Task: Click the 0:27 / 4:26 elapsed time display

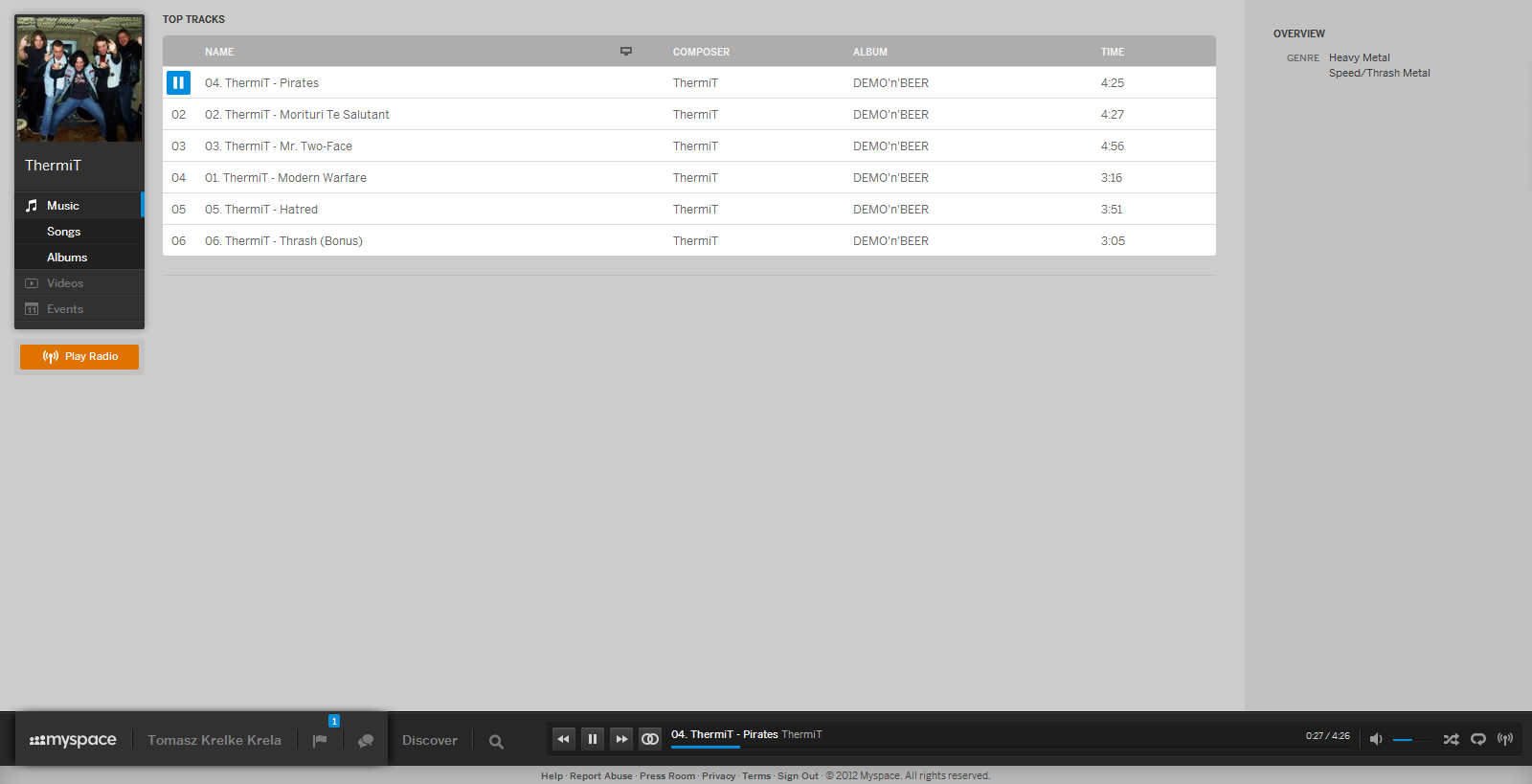Action: pyautogui.click(x=1328, y=736)
